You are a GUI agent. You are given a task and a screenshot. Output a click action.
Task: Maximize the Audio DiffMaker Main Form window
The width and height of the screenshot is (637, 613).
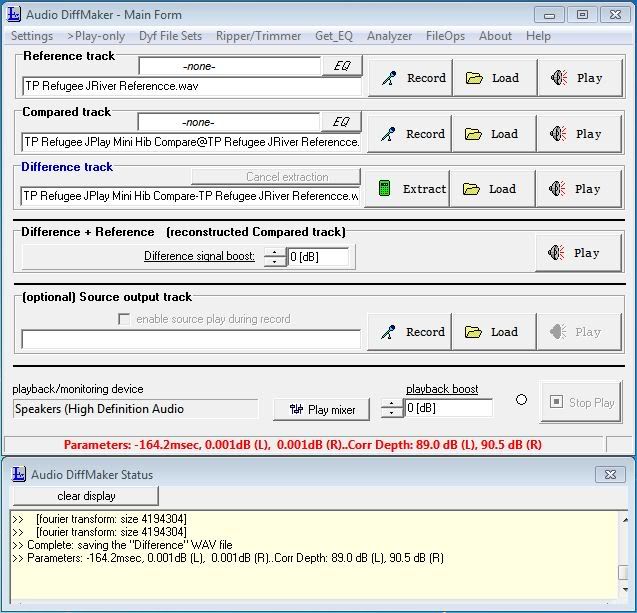582,15
